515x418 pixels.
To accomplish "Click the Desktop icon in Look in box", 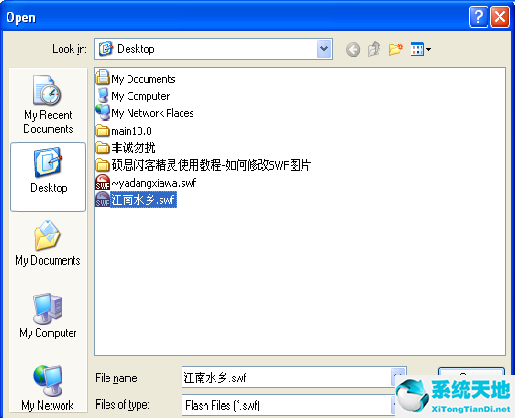I will [105, 49].
